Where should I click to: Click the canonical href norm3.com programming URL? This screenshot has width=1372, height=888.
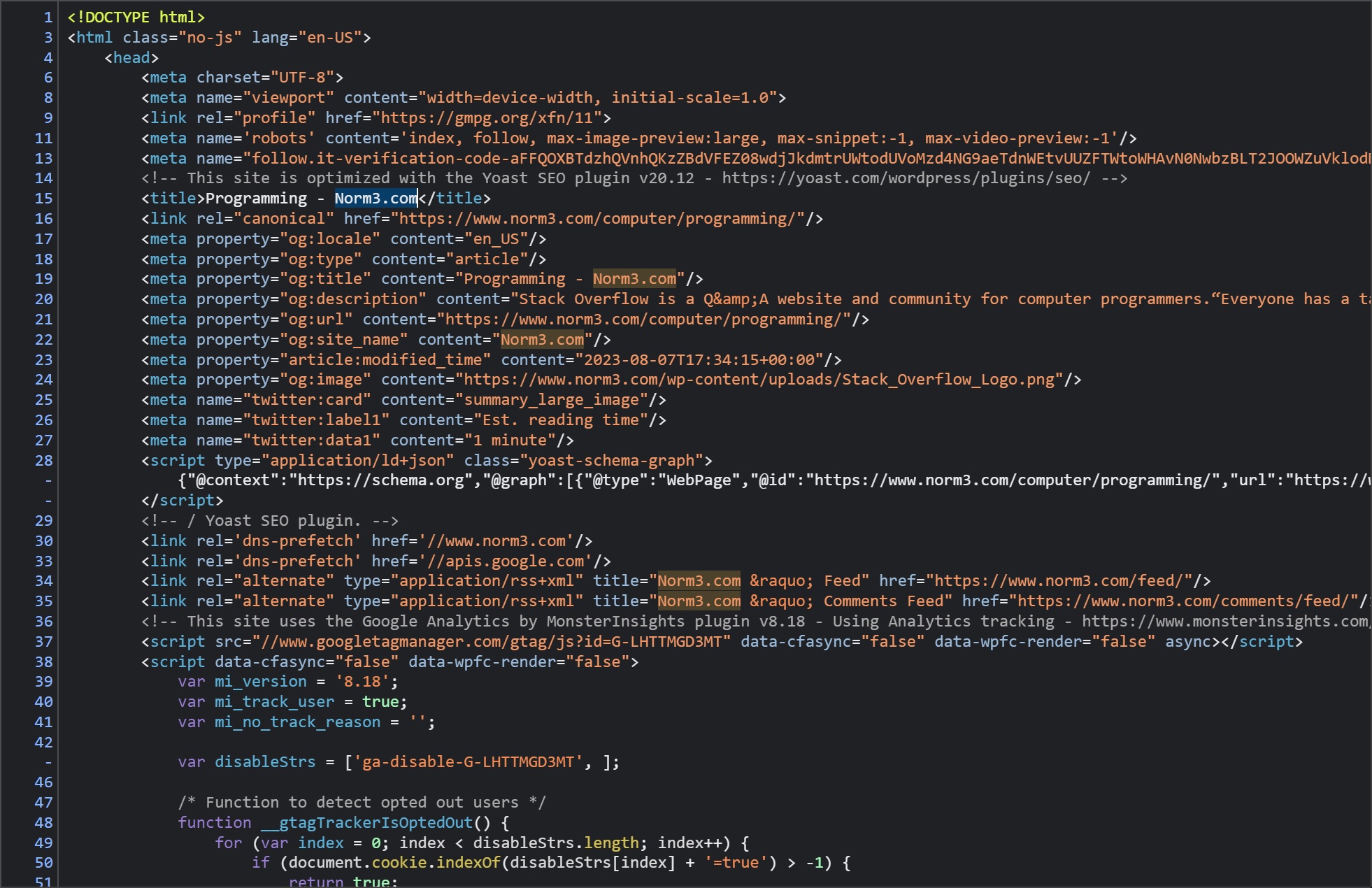pos(597,219)
